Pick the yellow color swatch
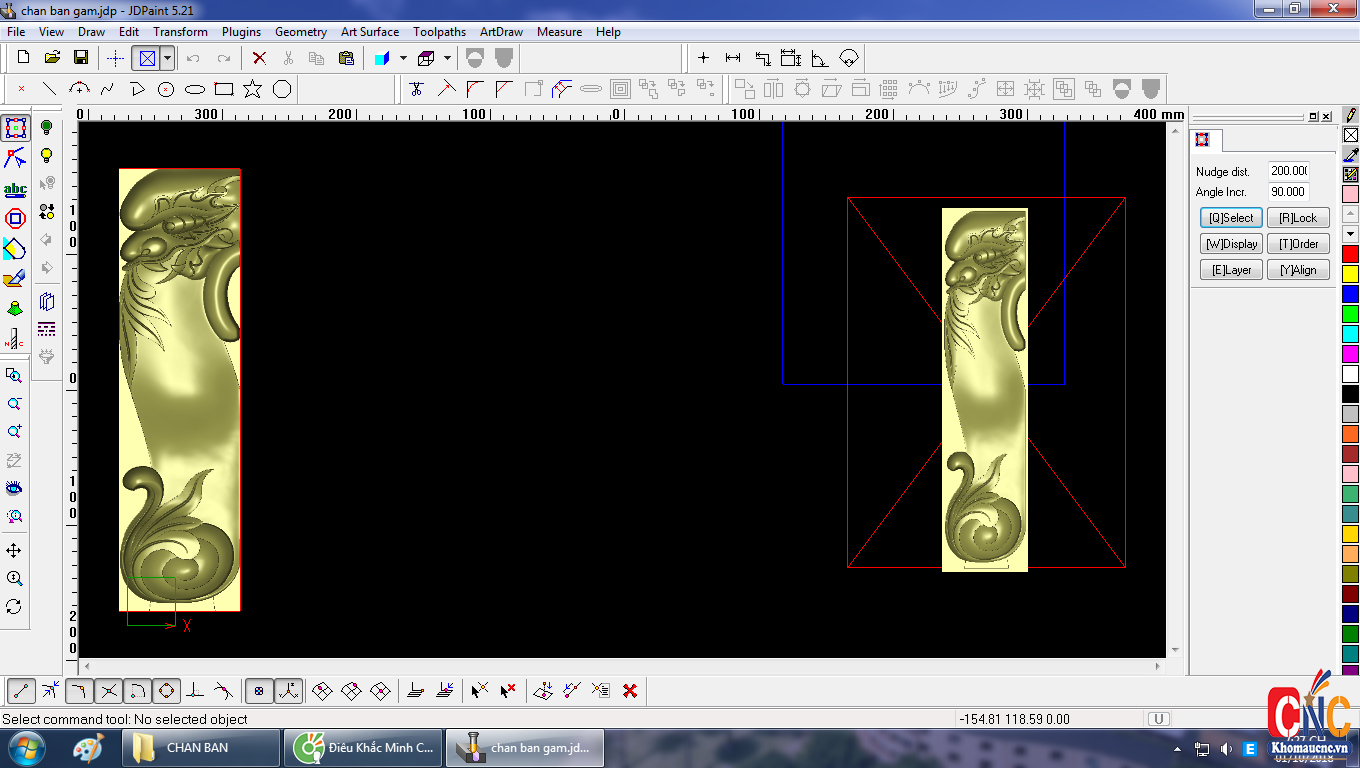This screenshot has width=1360, height=768. click(1350, 273)
